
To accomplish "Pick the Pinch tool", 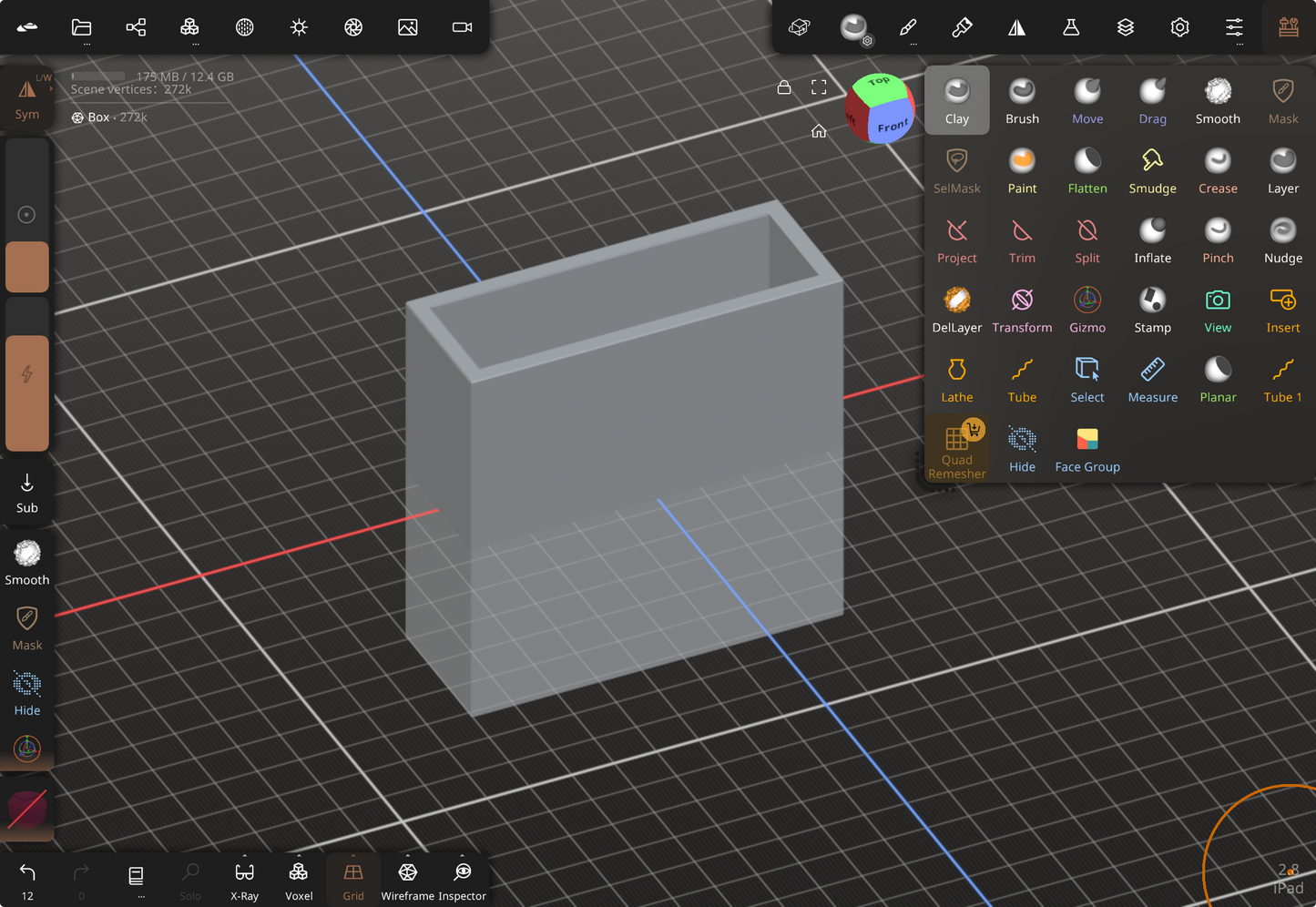I will tap(1218, 240).
